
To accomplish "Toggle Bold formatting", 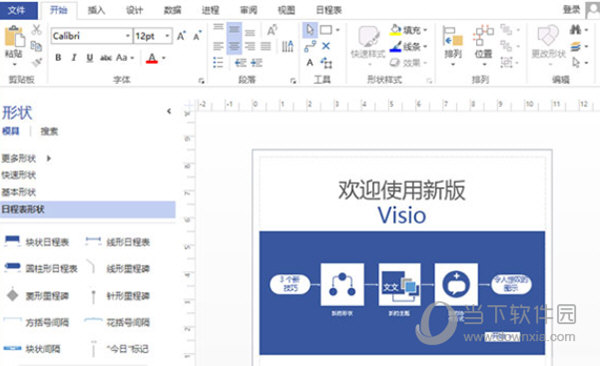I will click(x=58, y=58).
